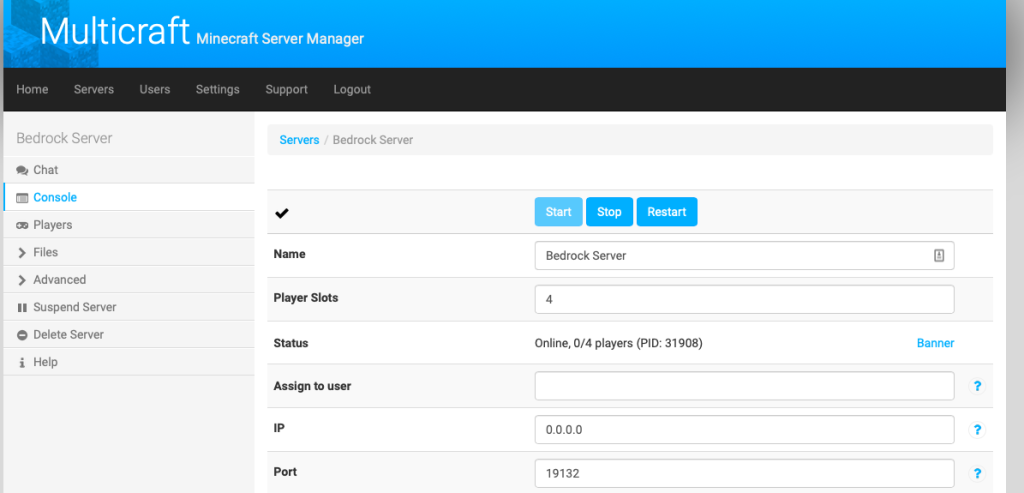Click the Chat speech bubbles icon
The height and width of the screenshot is (493, 1024).
pos(22,170)
